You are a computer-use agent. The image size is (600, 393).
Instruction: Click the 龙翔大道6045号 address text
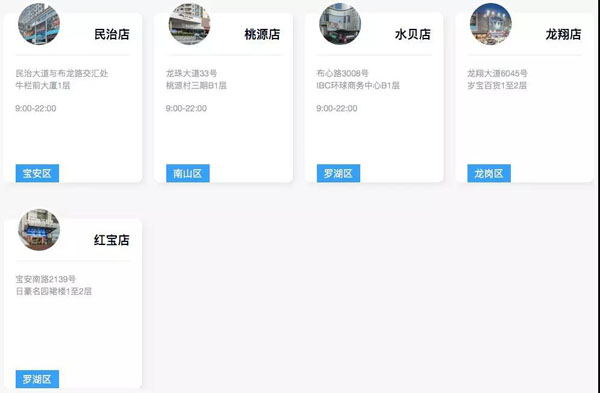click(x=497, y=73)
